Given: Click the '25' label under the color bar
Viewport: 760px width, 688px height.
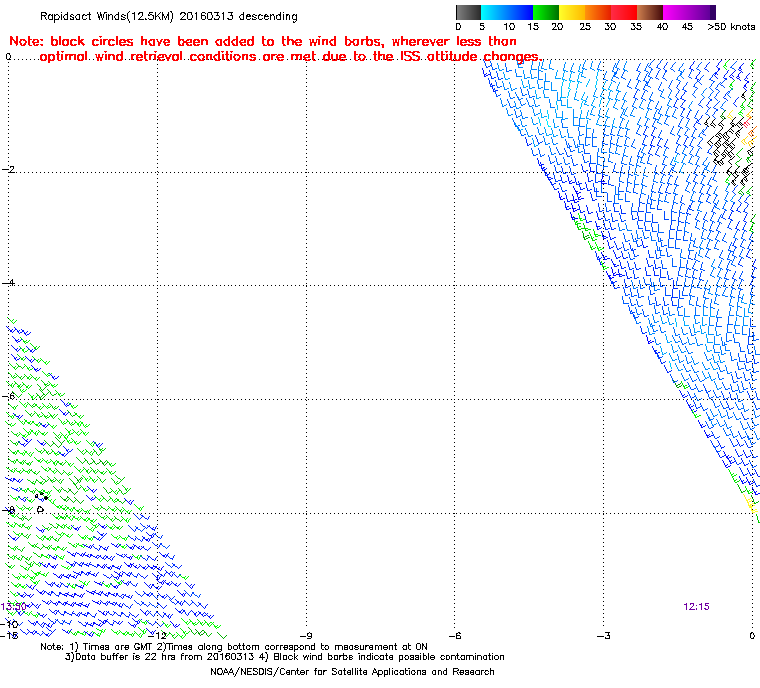Looking at the screenshot, I should [x=585, y=27].
